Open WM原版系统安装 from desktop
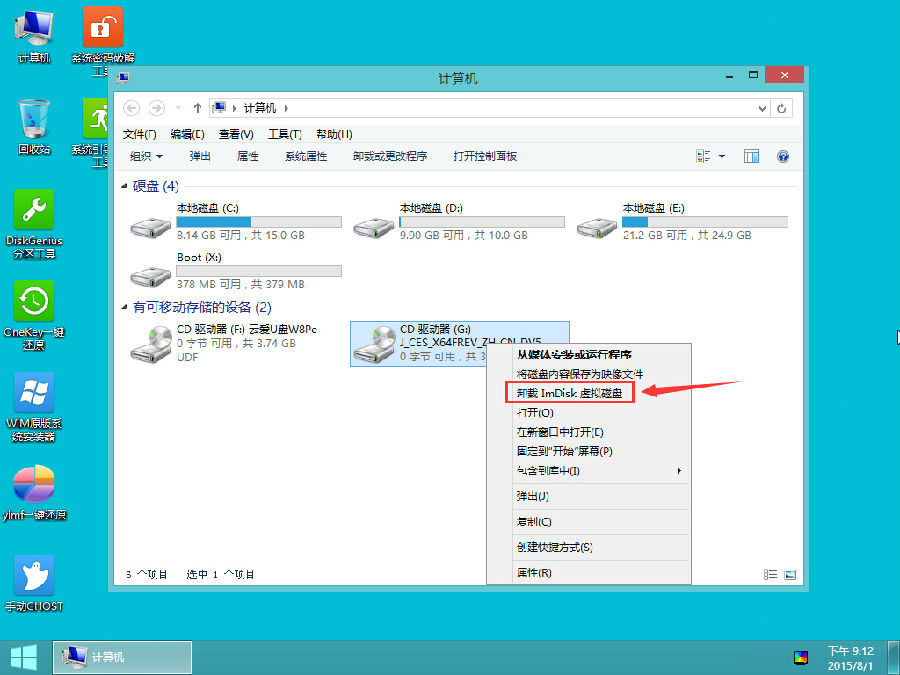Viewport: 900px width, 675px height. (x=33, y=392)
